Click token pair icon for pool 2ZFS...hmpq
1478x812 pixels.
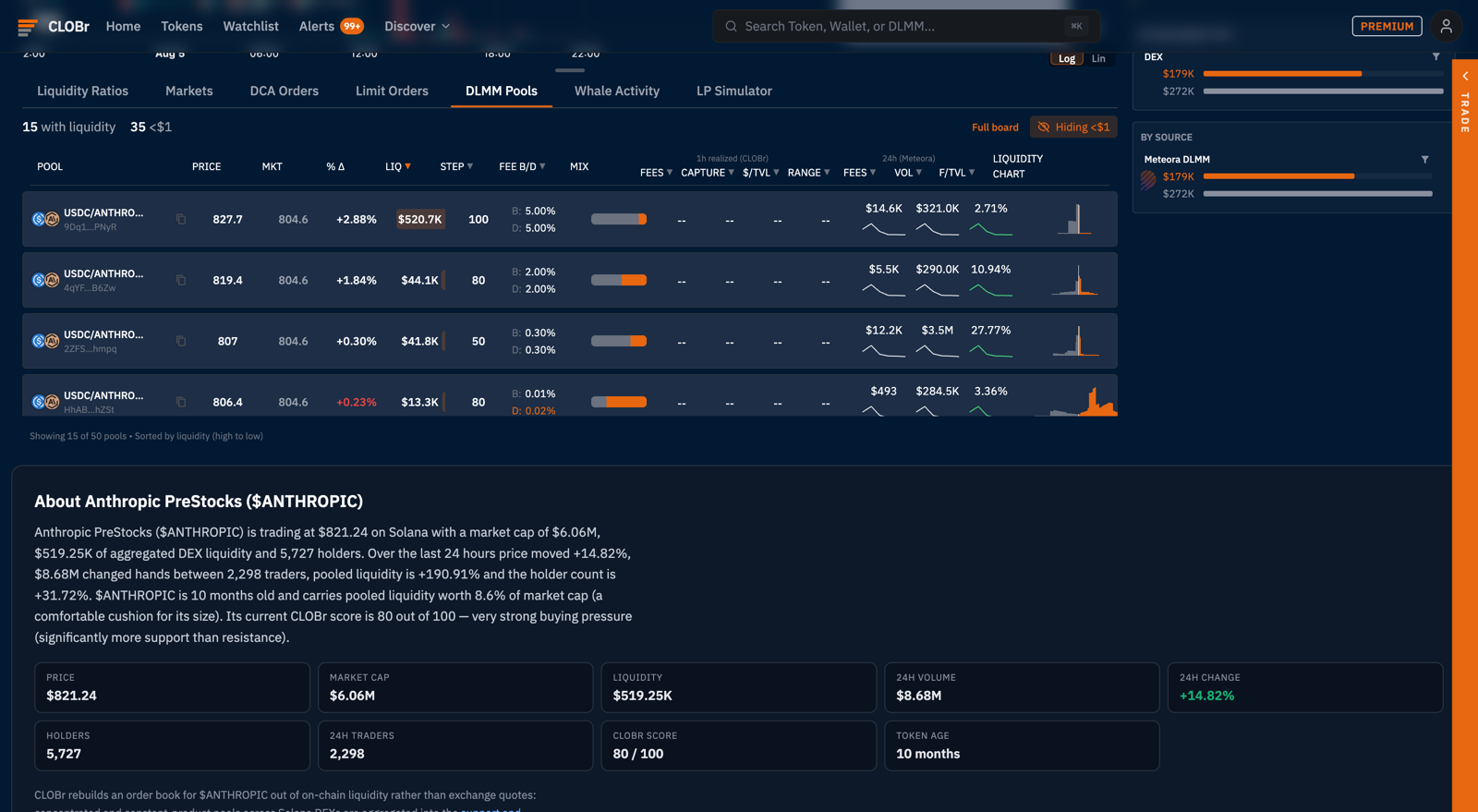45,341
